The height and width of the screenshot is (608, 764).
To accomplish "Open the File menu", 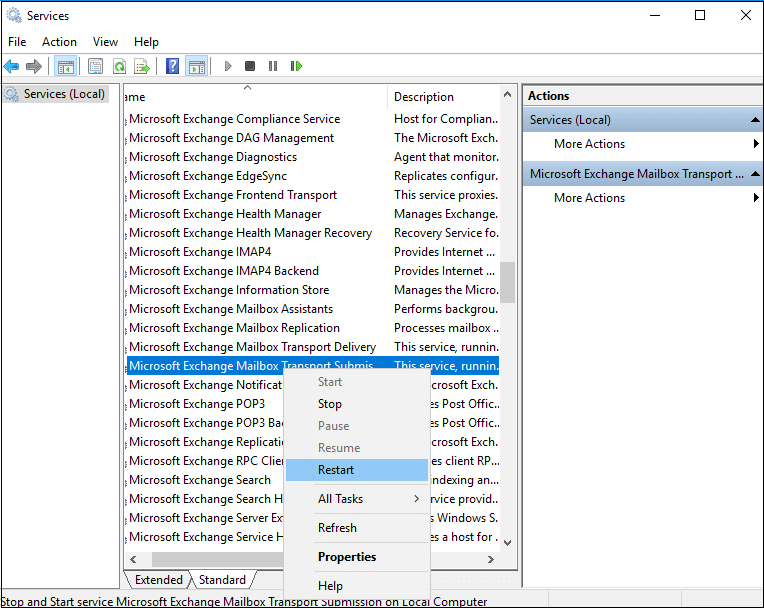I will point(17,42).
